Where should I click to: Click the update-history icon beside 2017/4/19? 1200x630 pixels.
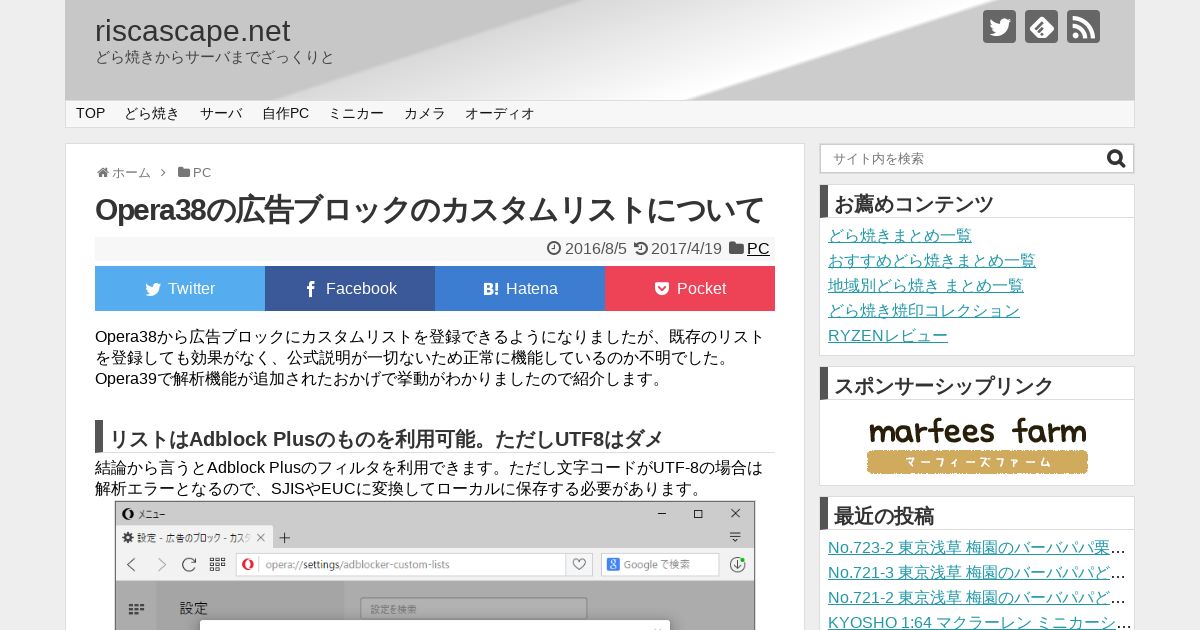(641, 248)
